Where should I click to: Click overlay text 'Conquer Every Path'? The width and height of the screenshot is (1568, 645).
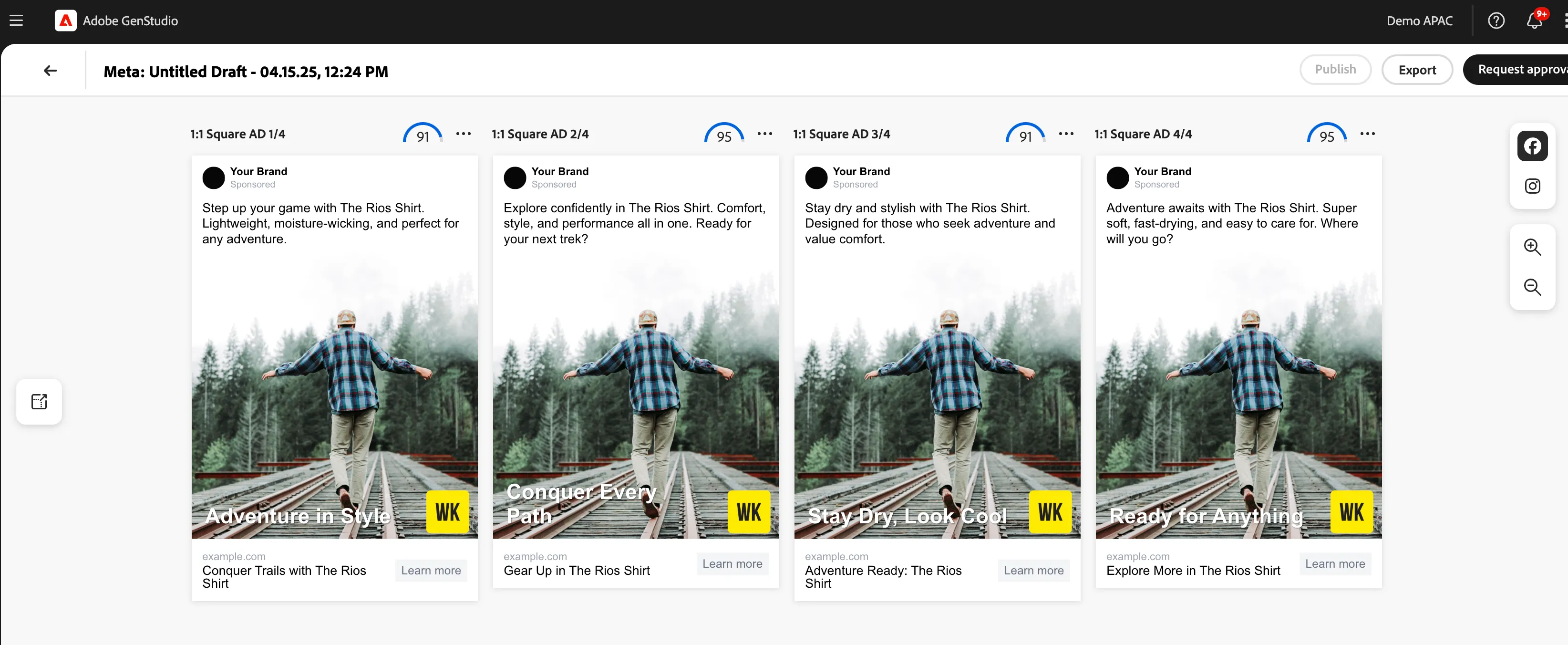pos(581,504)
